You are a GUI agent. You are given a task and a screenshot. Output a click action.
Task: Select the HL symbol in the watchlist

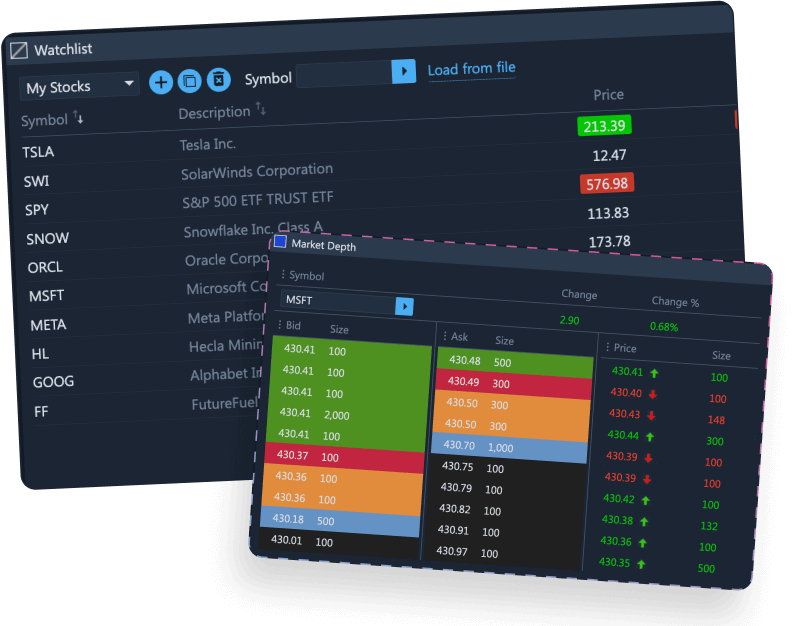pyautogui.click(x=40, y=354)
